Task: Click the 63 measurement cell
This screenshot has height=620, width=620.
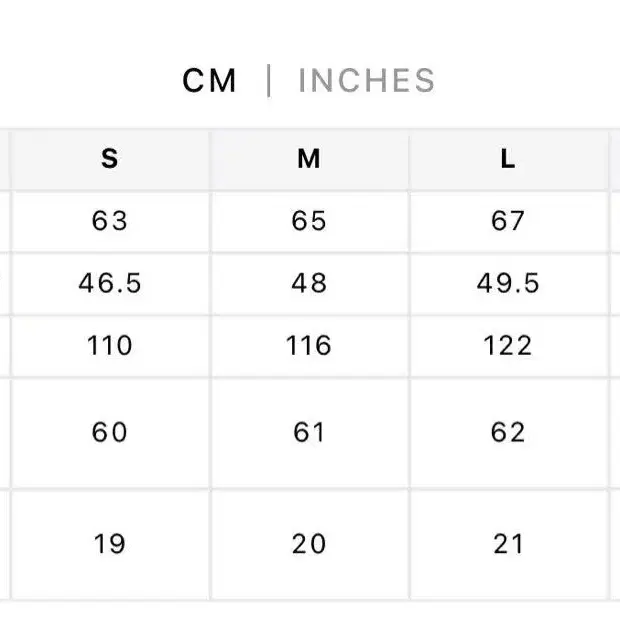Action: [x=110, y=221]
